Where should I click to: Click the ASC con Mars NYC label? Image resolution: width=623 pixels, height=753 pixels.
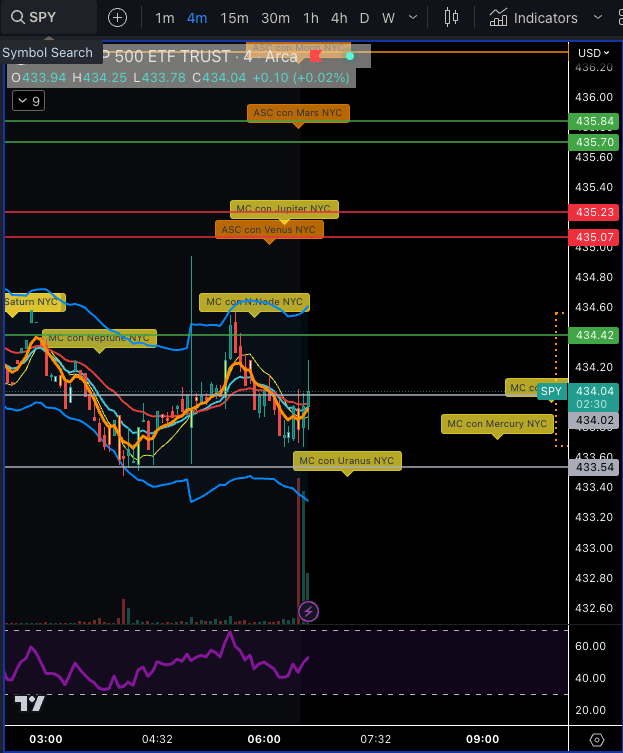click(298, 113)
